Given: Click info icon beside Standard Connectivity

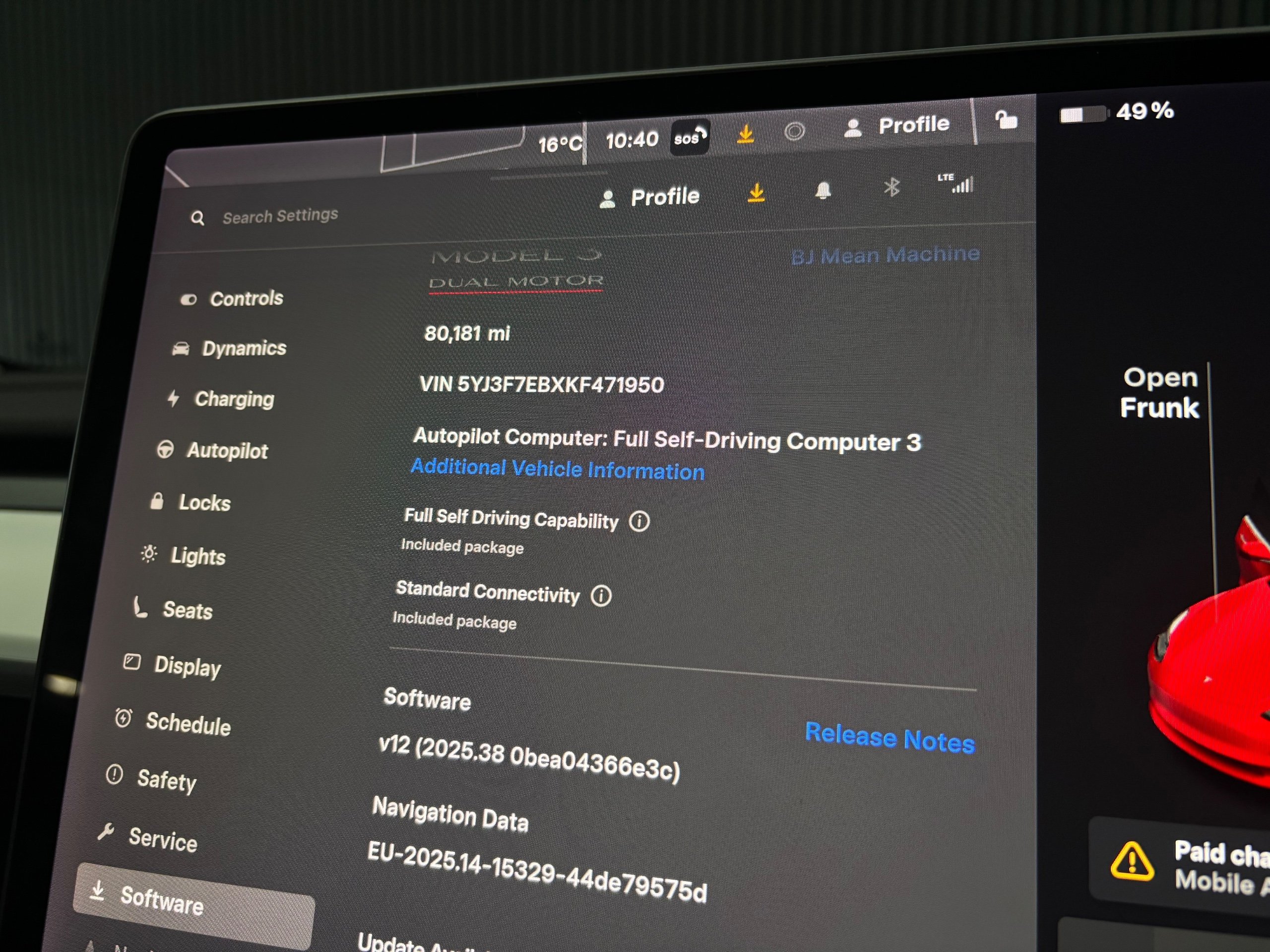Looking at the screenshot, I should pyautogui.click(x=601, y=595).
